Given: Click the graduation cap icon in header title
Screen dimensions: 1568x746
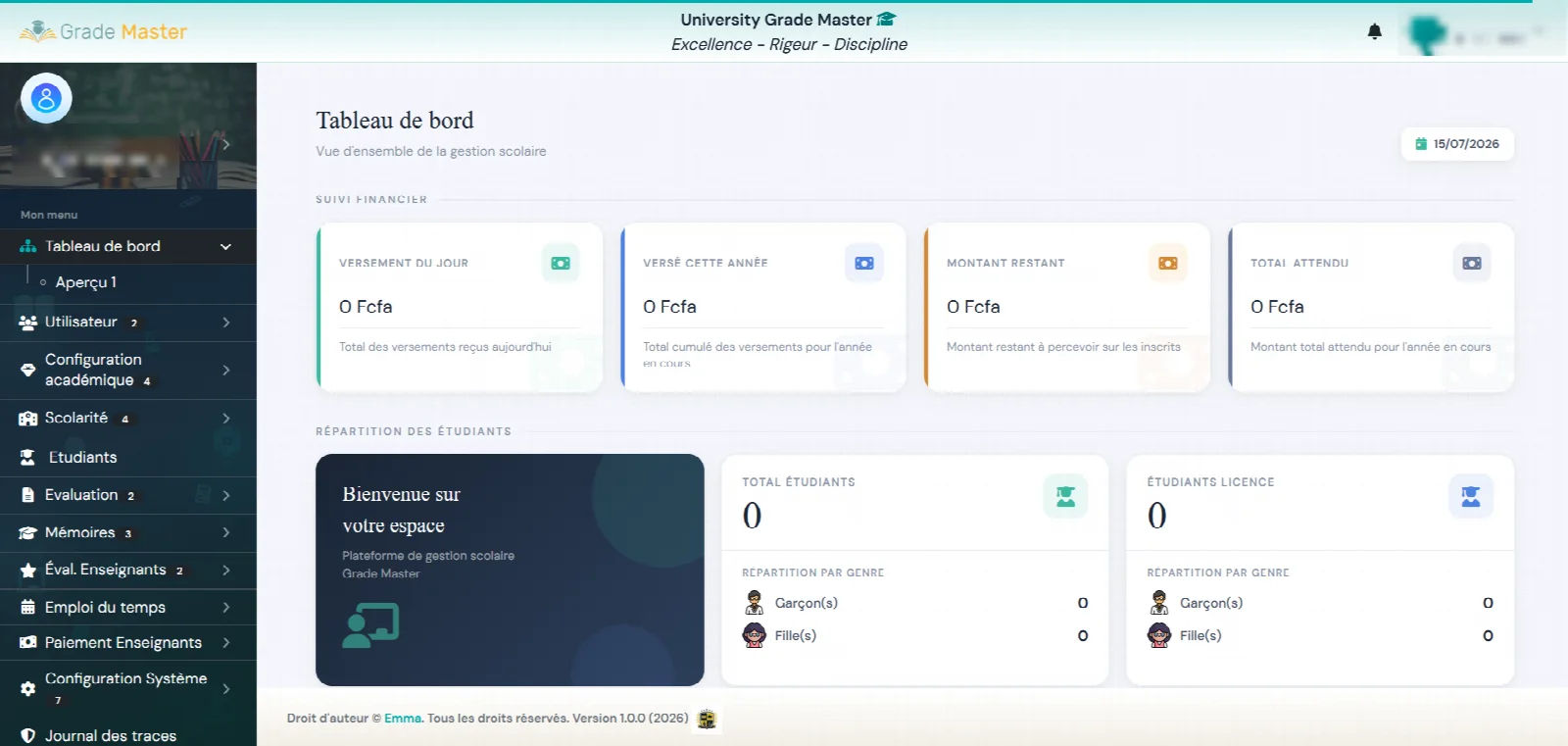Looking at the screenshot, I should 887,19.
